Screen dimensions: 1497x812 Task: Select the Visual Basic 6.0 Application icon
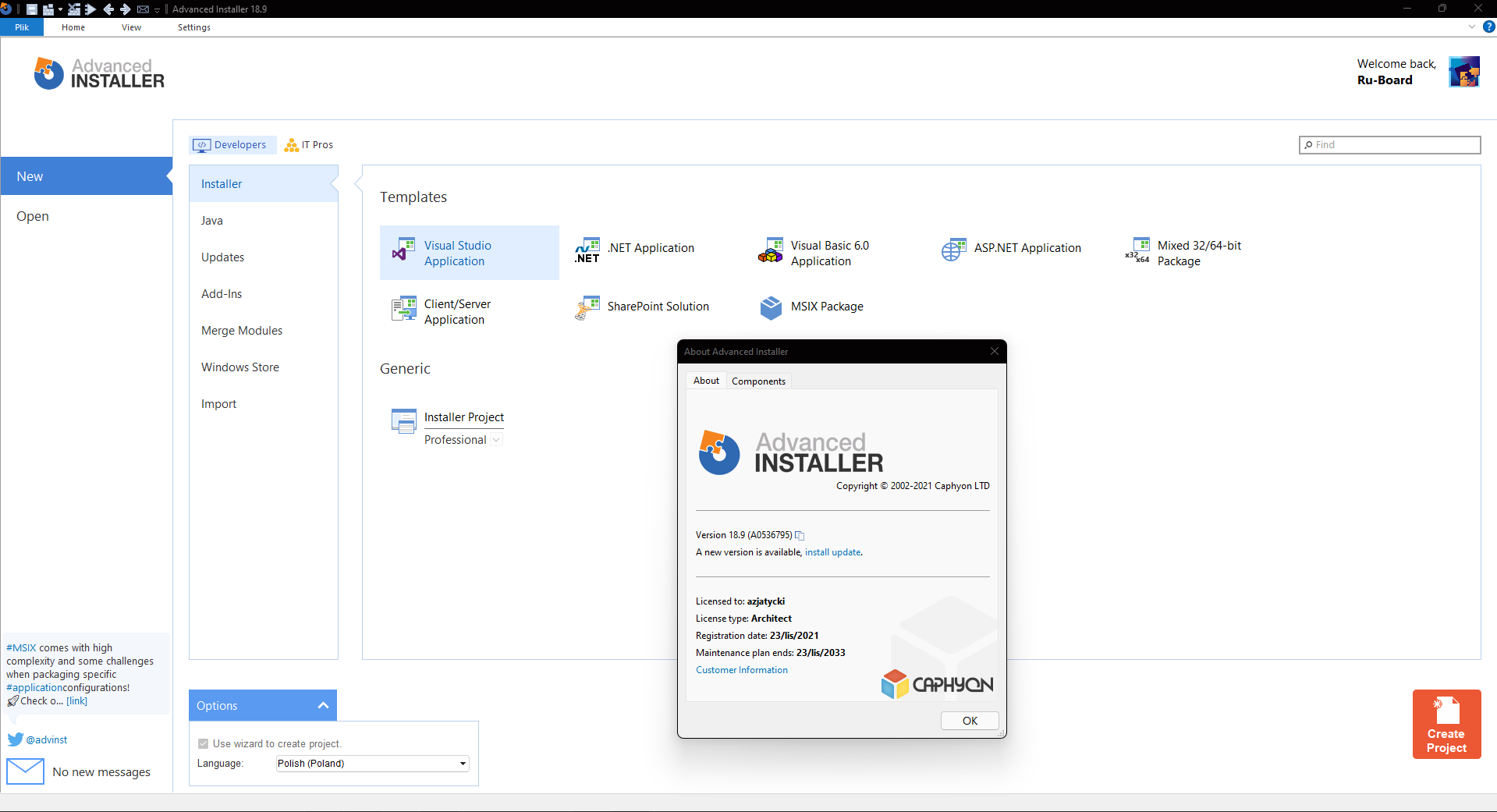770,250
